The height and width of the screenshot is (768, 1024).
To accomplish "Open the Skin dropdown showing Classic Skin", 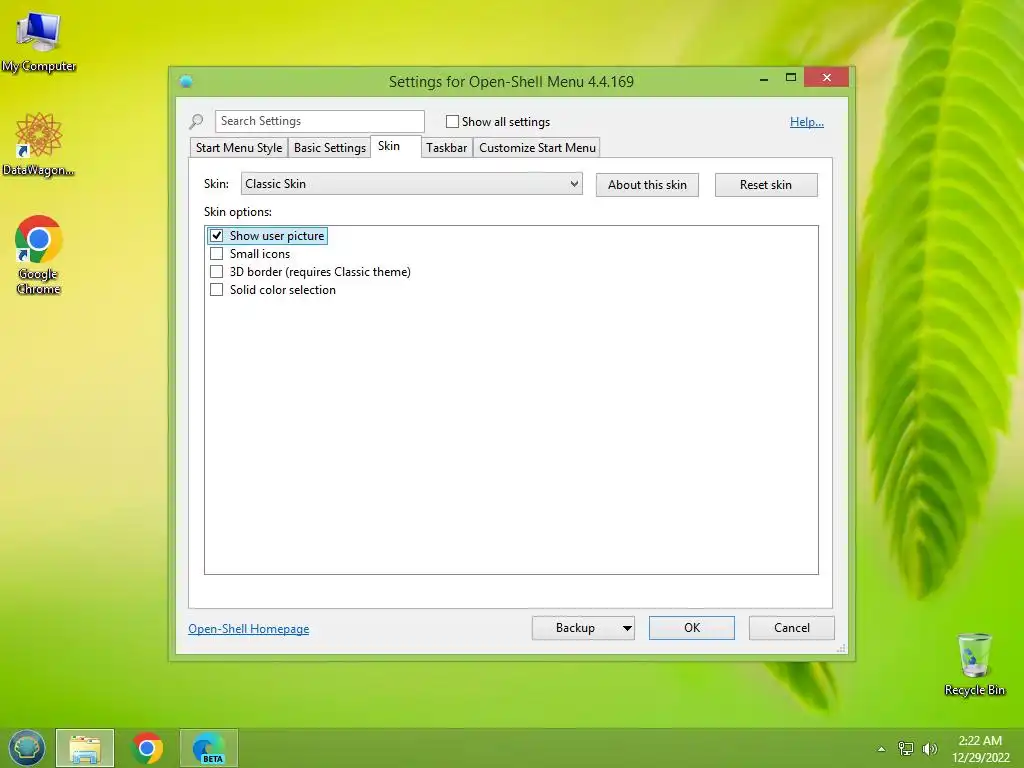I will point(411,184).
